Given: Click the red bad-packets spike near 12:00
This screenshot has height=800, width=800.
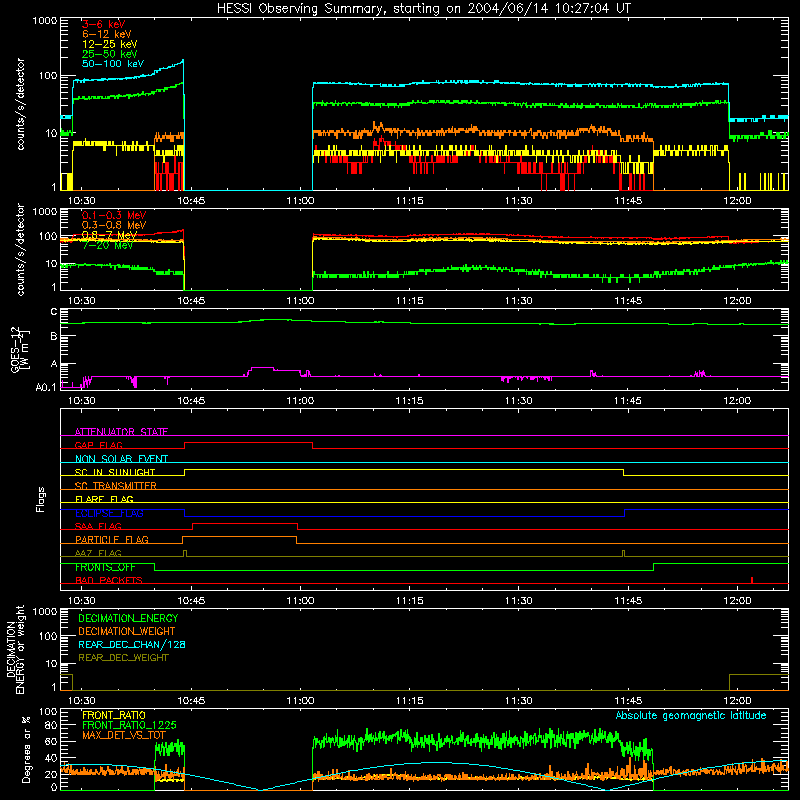Looking at the screenshot, I should pos(752,580).
